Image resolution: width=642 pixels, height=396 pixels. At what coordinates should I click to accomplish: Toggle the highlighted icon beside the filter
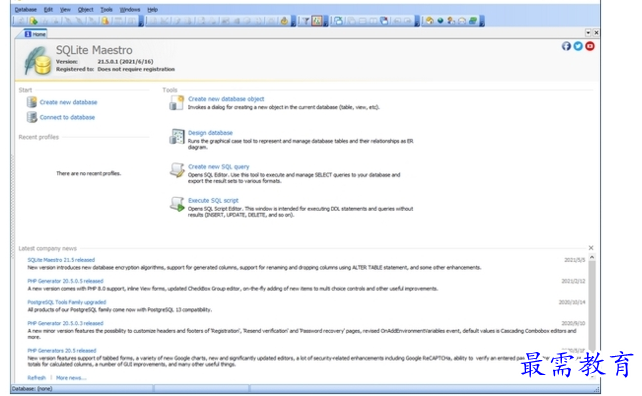click(x=316, y=21)
